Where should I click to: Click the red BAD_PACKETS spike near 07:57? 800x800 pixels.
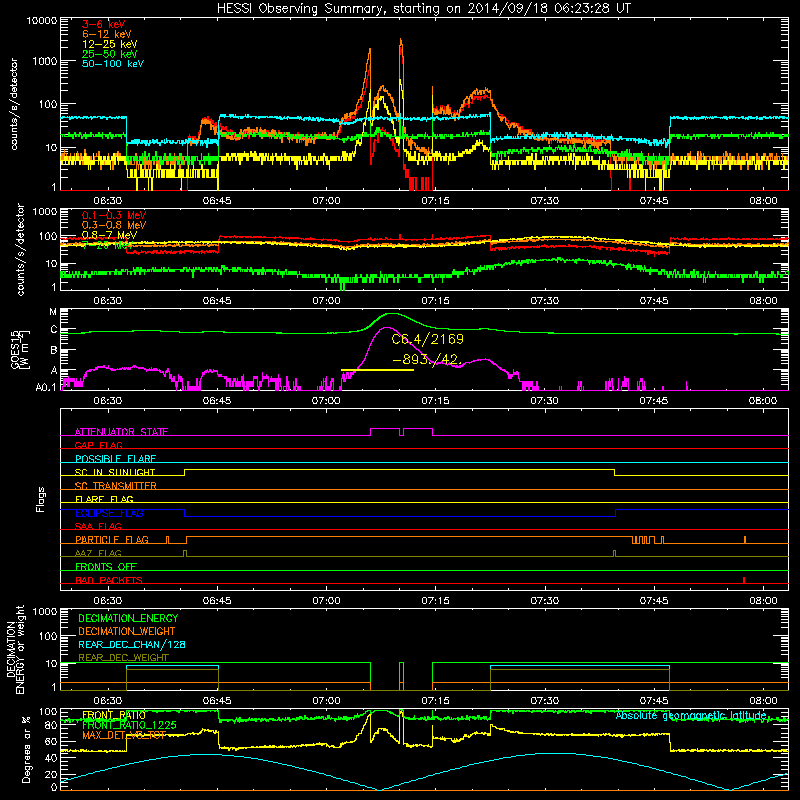[x=744, y=580]
